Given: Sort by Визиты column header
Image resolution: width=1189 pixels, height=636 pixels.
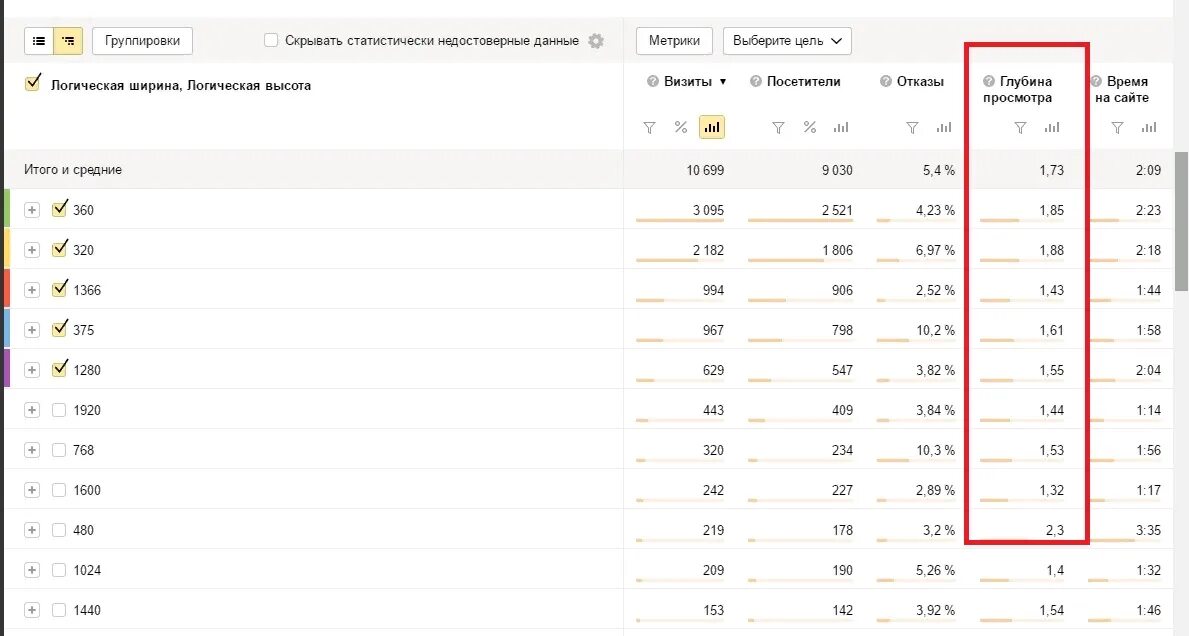Looking at the screenshot, I should 688,82.
